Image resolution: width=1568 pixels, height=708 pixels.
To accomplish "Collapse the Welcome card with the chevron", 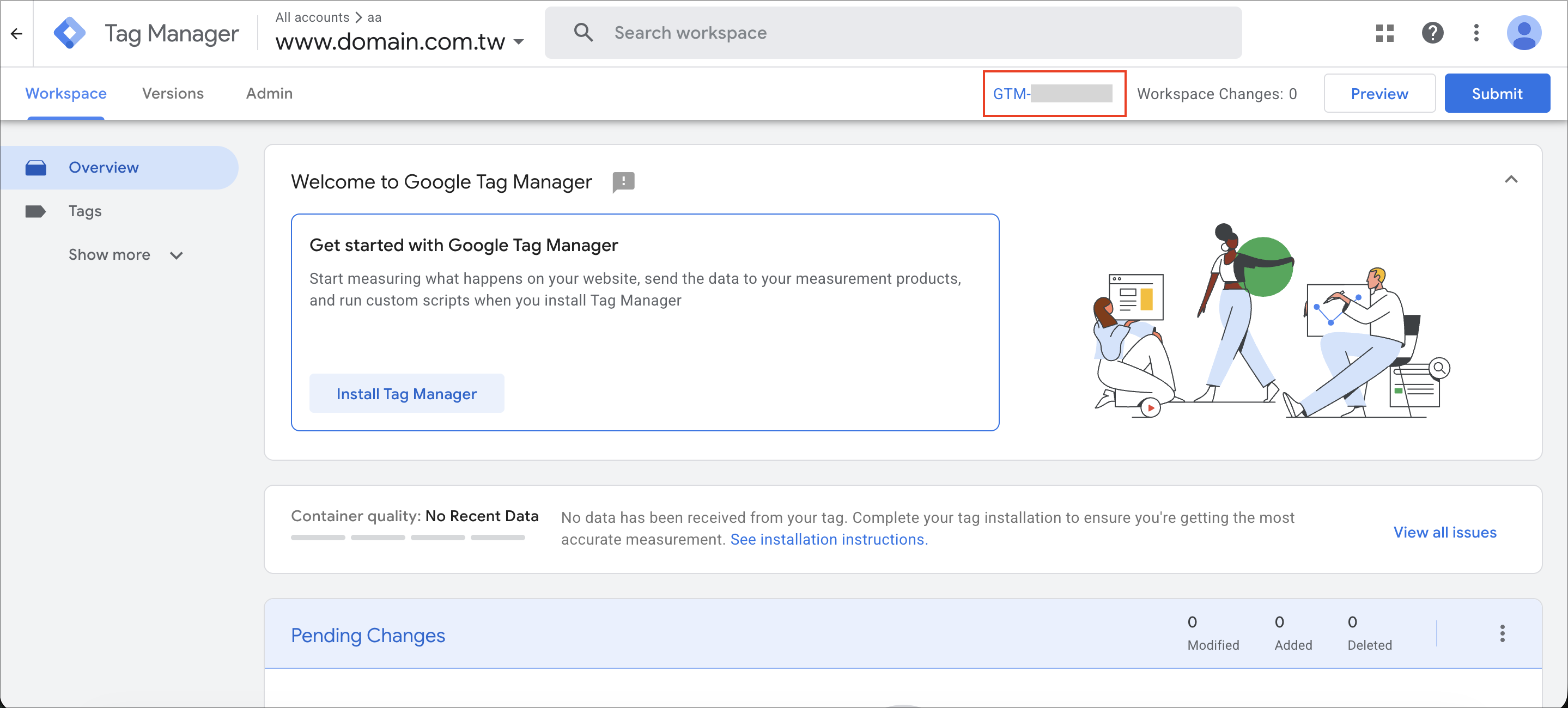I will [x=1511, y=179].
